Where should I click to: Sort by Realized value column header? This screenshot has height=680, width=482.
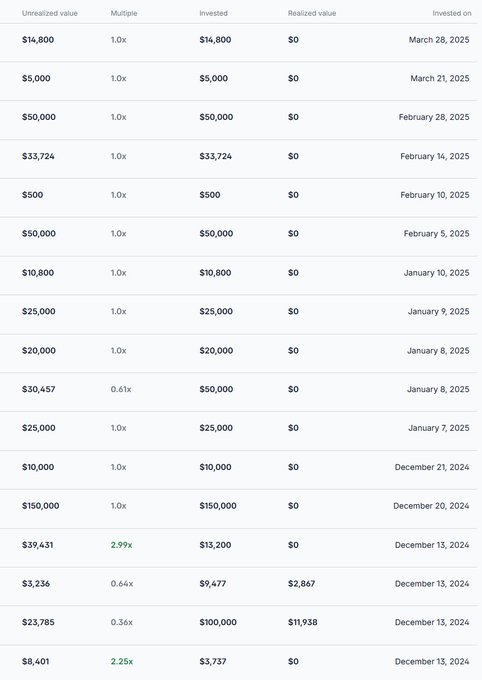click(312, 13)
